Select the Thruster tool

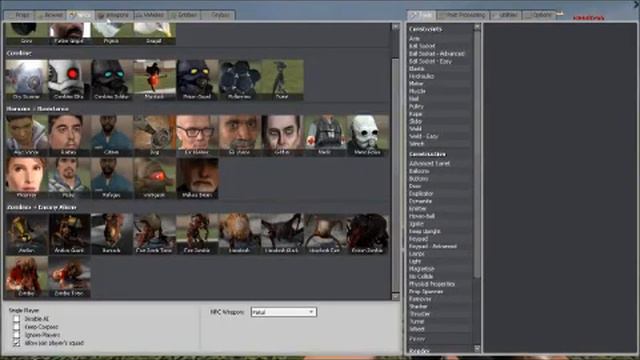coord(440,314)
